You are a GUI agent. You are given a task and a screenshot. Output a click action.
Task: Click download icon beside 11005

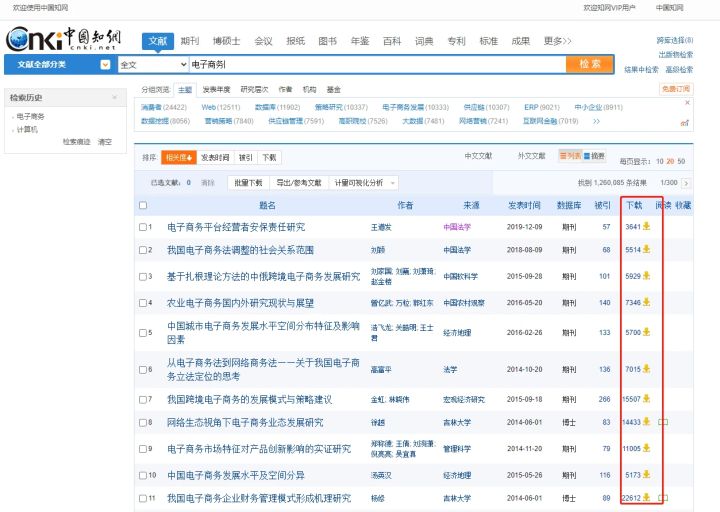[x=647, y=448]
